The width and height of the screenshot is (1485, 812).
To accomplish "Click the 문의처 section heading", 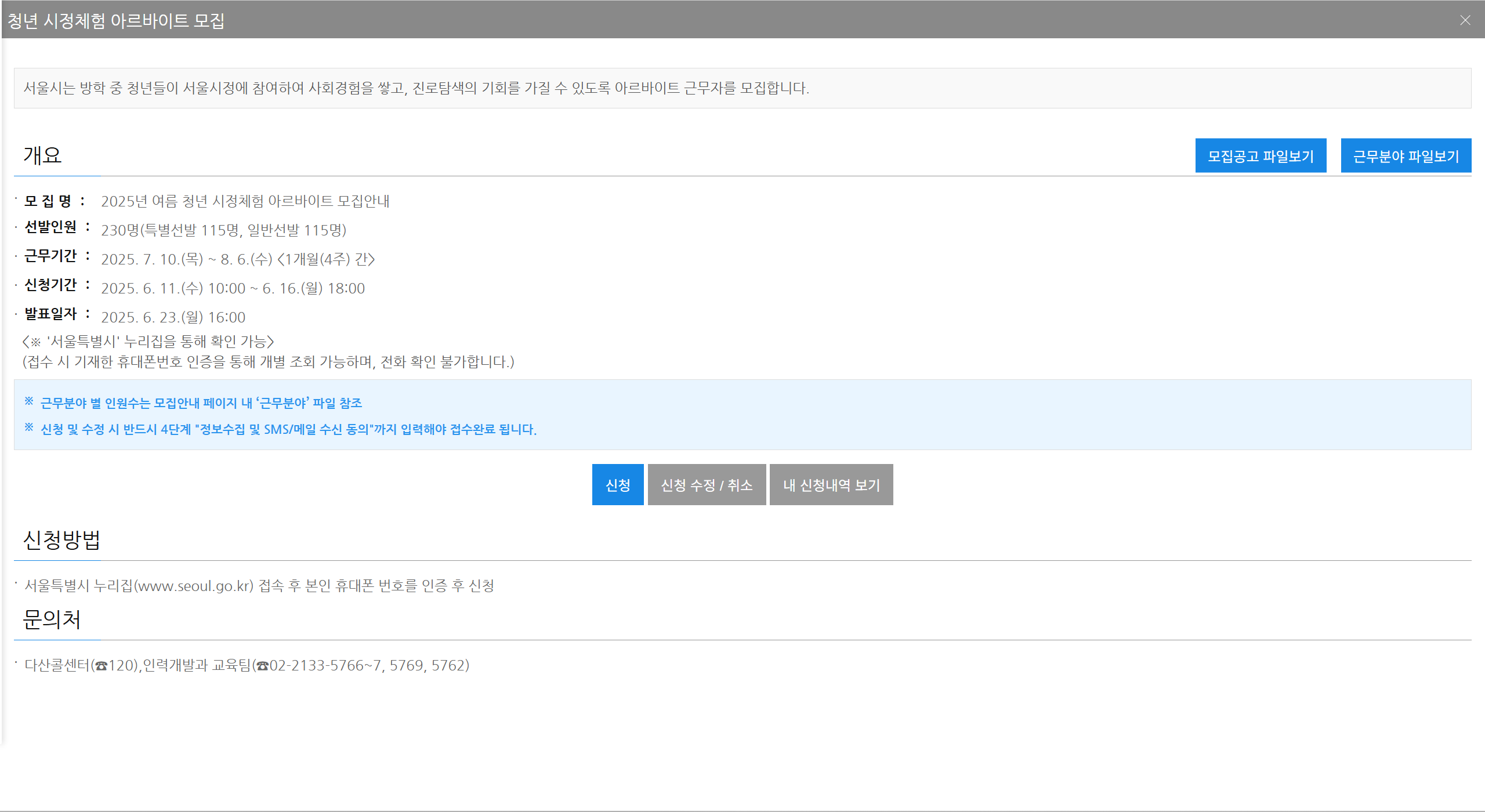I will [x=52, y=619].
